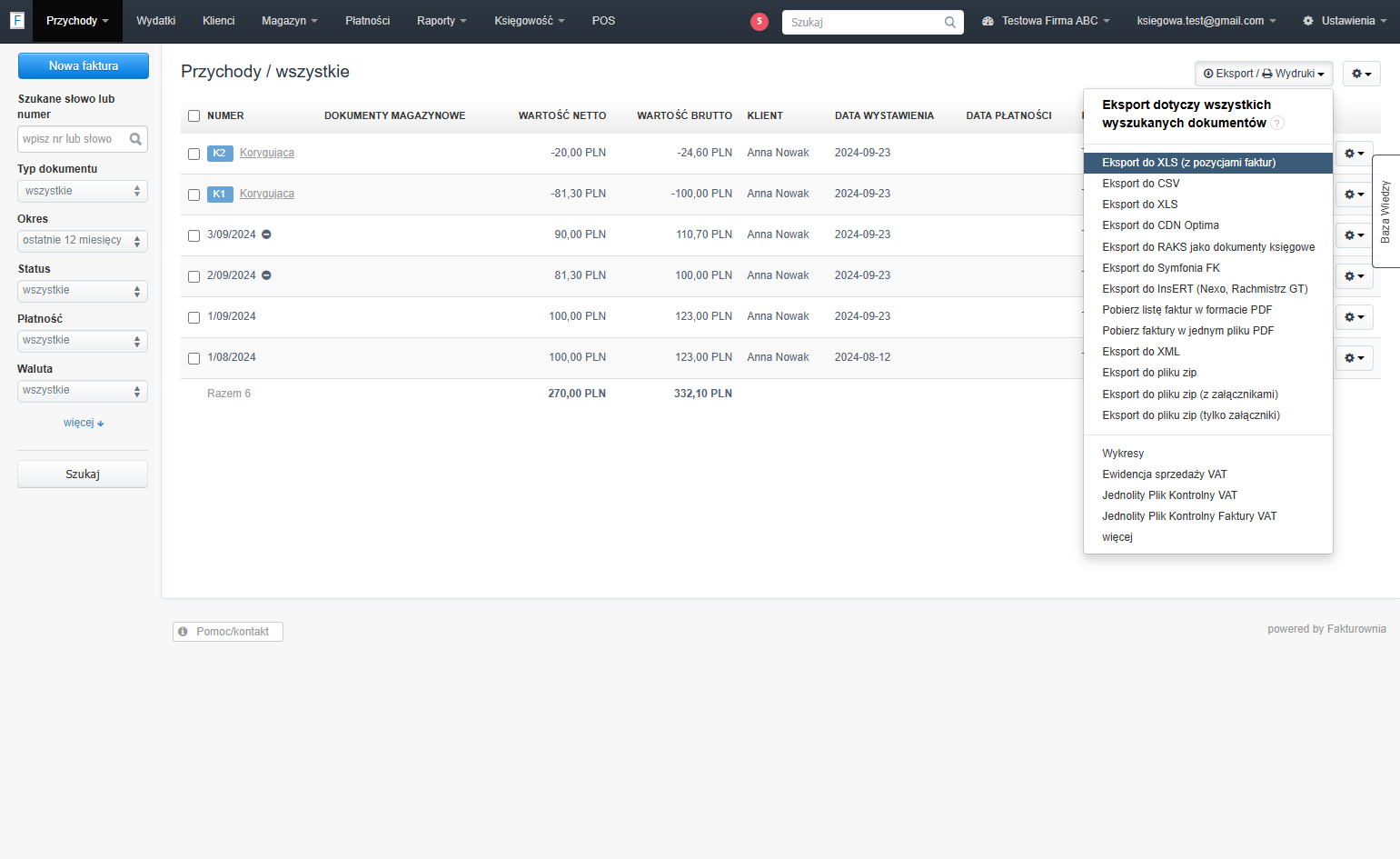Image resolution: width=1400 pixels, height=859 pixels.
Task: Click the minus status icon next to 2/09/2024
Action: tap(266, 275)
